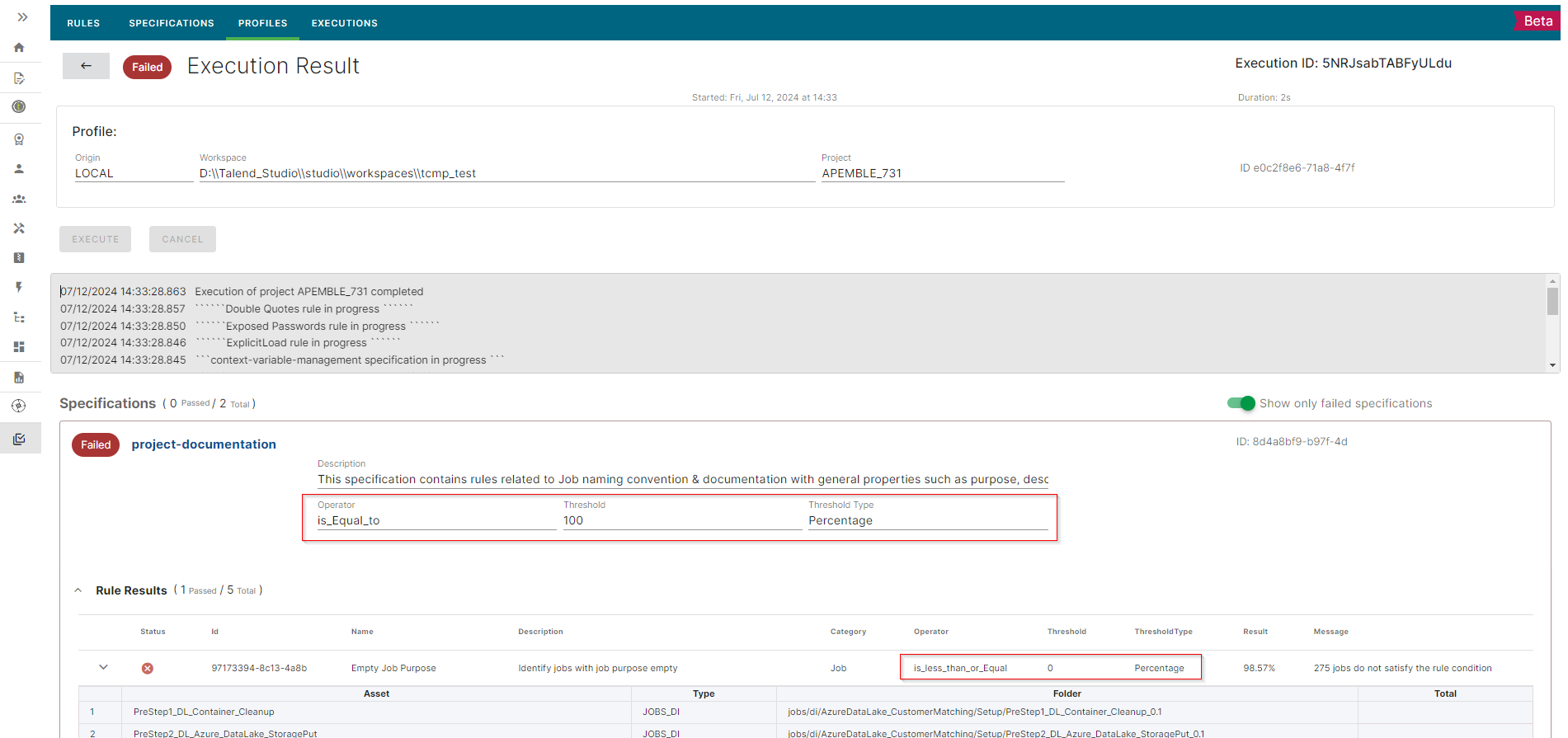Click the lightning bolt icon in sidebar

tap(19, 287)
